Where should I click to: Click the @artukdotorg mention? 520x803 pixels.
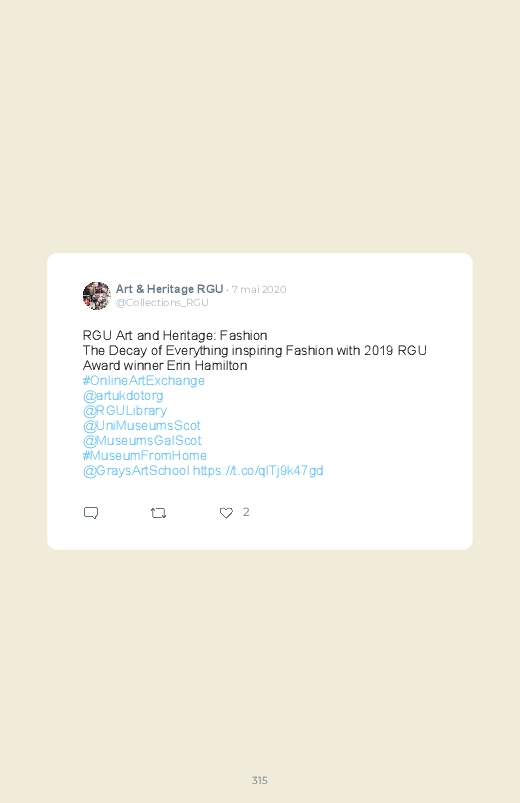click(123, 395)
